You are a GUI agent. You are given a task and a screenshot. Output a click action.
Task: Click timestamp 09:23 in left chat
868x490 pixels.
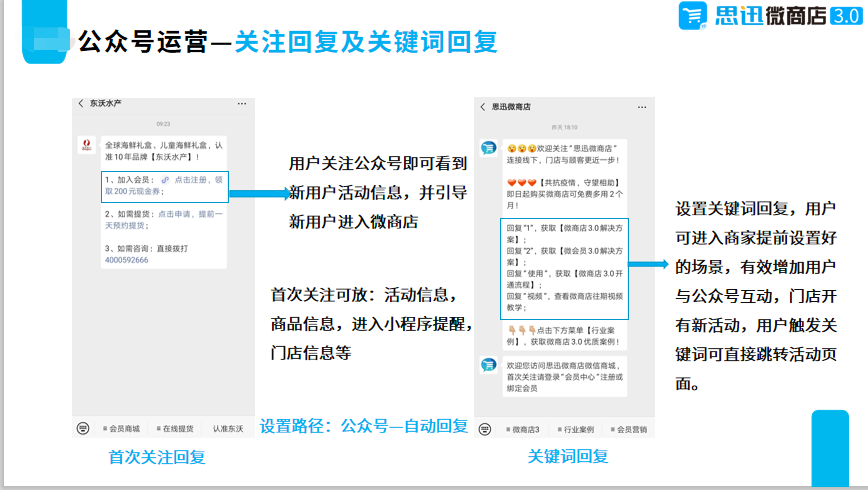[x=163, y=124]
